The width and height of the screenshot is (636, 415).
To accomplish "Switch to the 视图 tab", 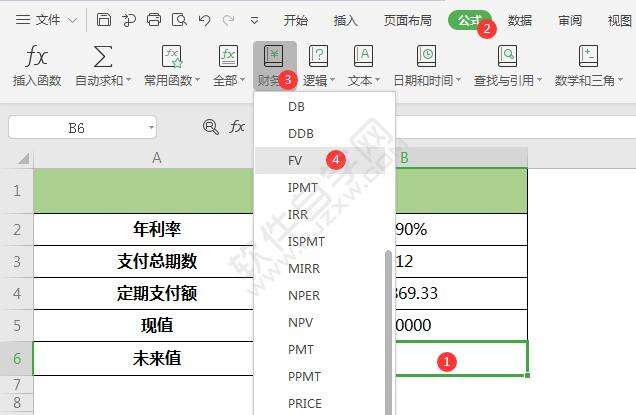I will coord(619,20).
